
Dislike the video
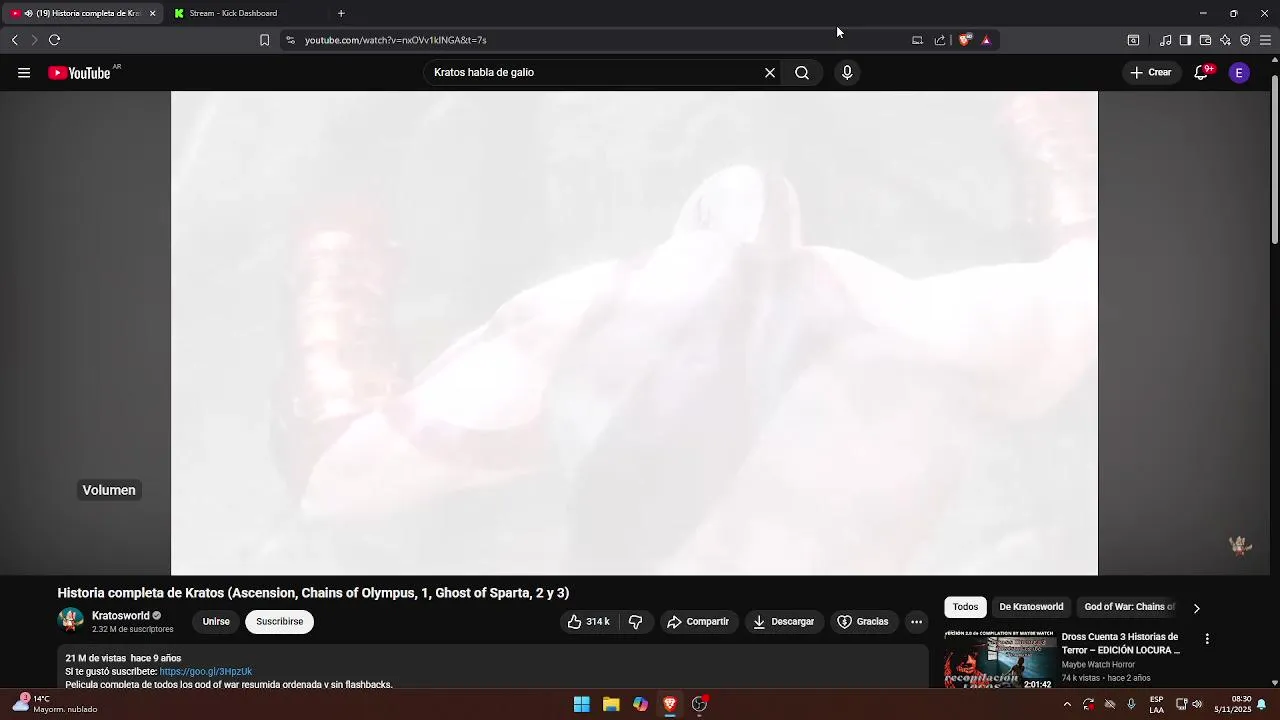(x=635, y=621)
